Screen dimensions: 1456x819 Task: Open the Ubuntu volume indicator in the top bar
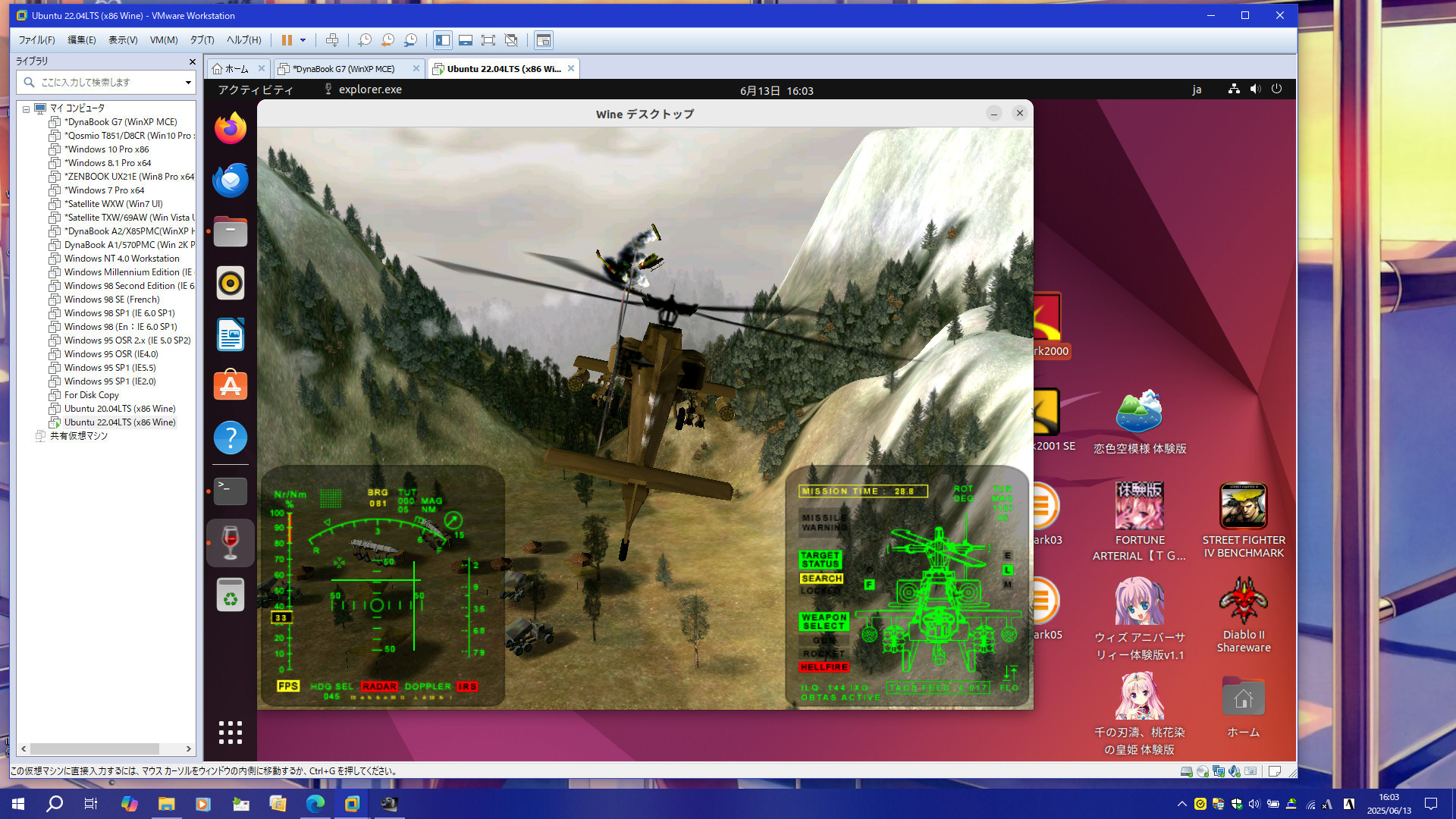coord(1255,89)
